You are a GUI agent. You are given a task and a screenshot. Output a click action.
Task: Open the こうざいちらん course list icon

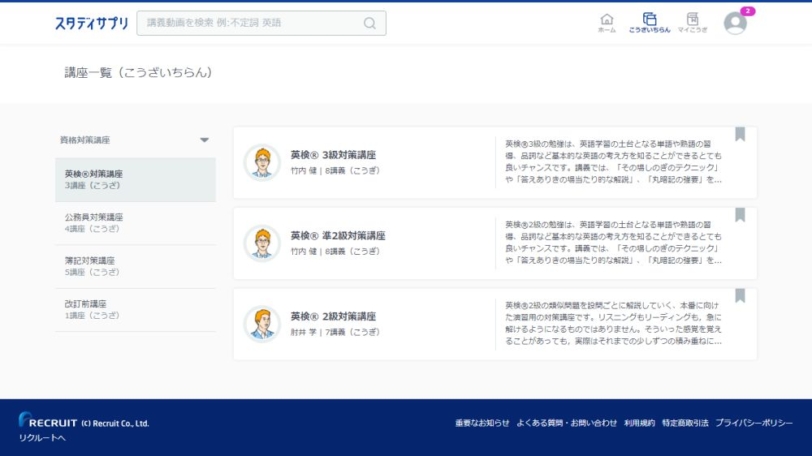[649, 23]
